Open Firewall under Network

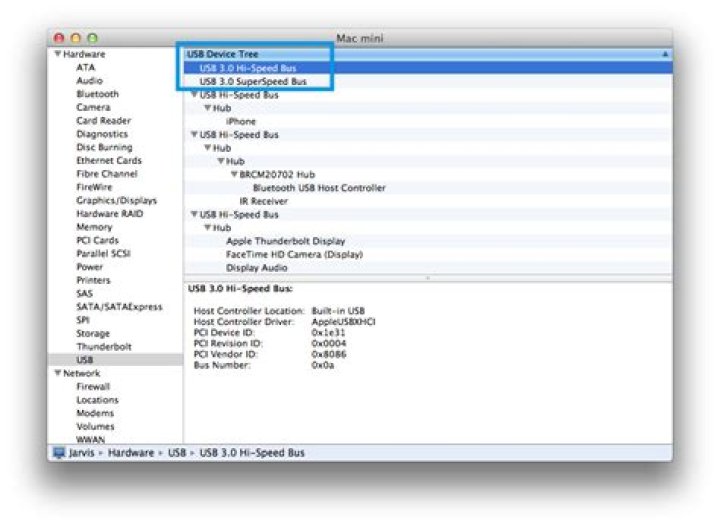click(93, 387)
